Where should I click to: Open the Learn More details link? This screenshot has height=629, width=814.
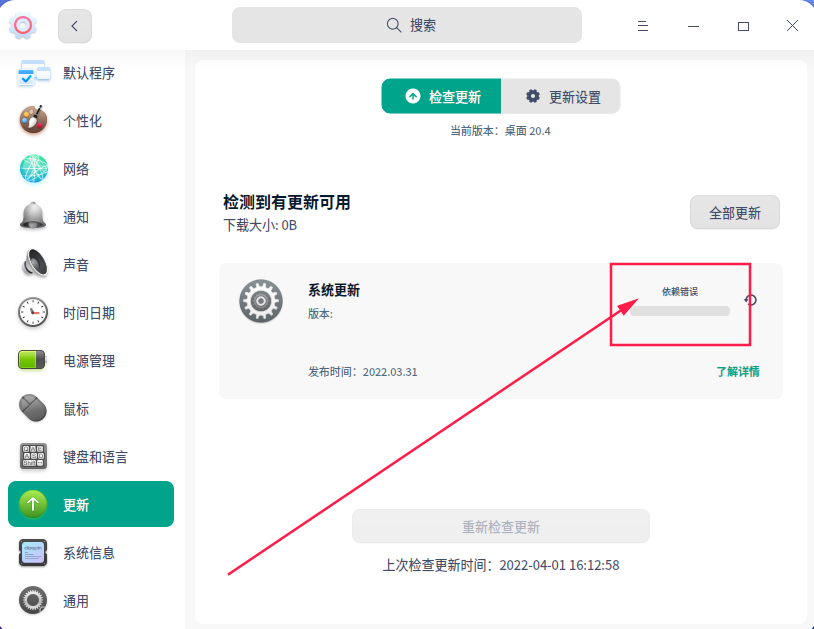click(x=737, y=371)
